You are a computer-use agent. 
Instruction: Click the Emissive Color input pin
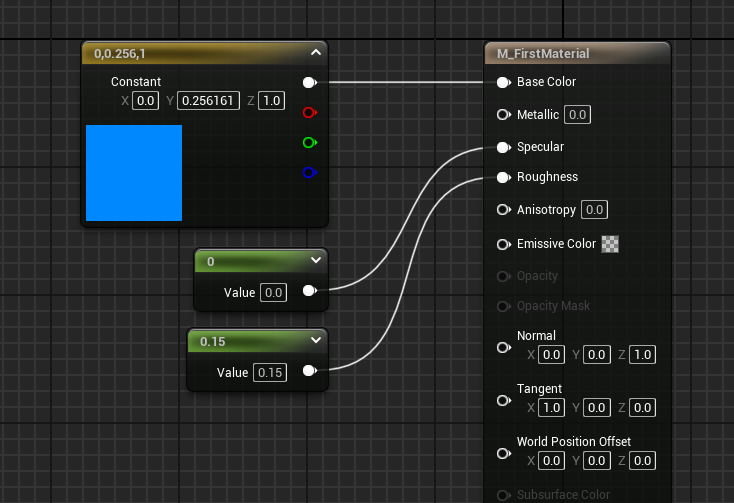[x=503, y=244]
